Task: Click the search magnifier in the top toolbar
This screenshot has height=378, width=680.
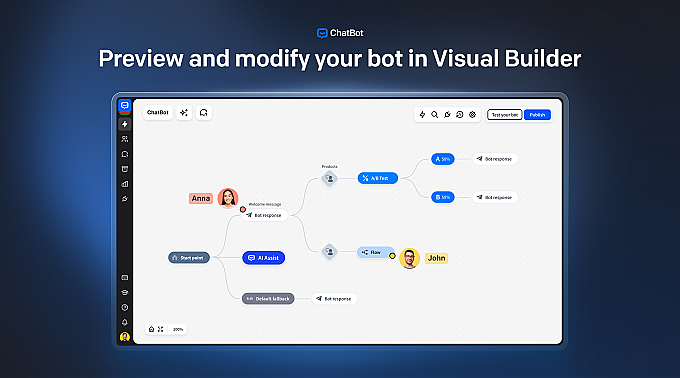Action: [x=435, y=114]
